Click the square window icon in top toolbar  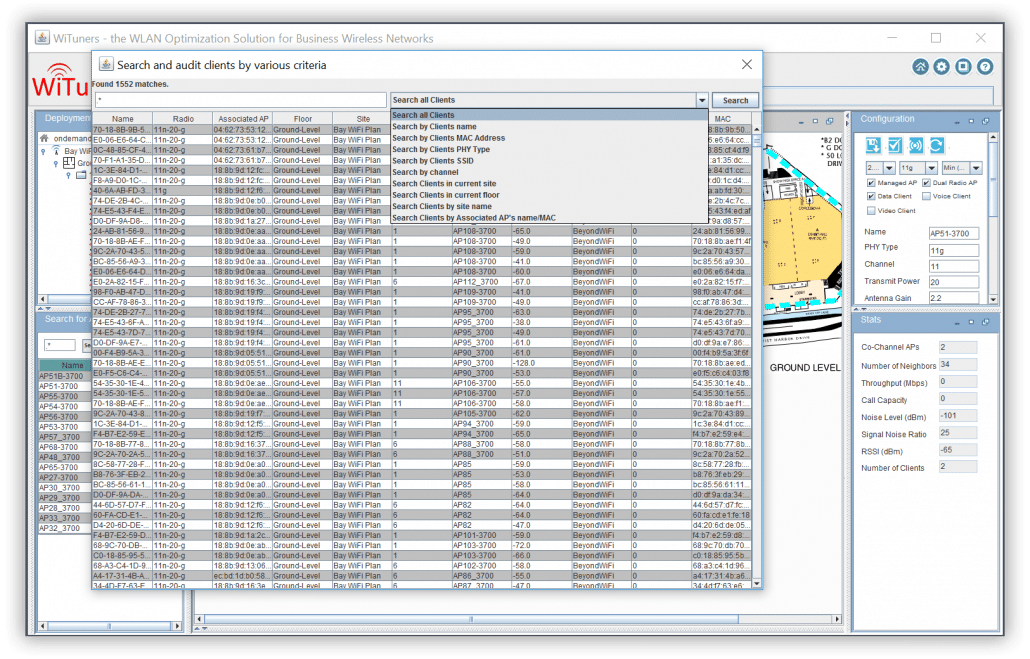point(964,67)
